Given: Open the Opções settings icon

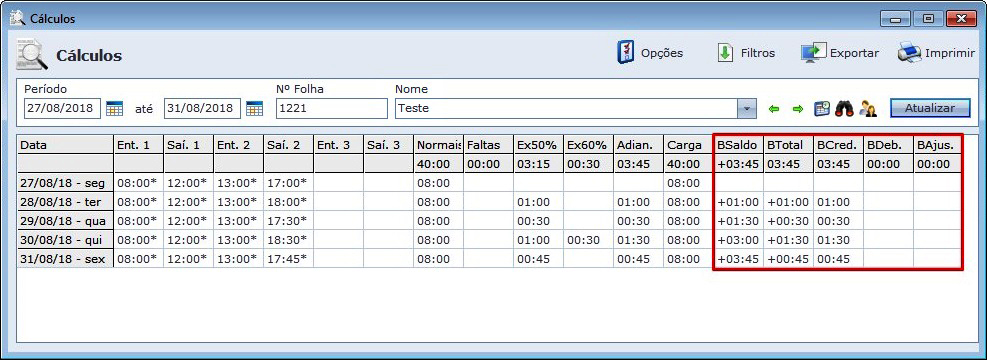Looking at the screenshot, I should tap(625, 53).
